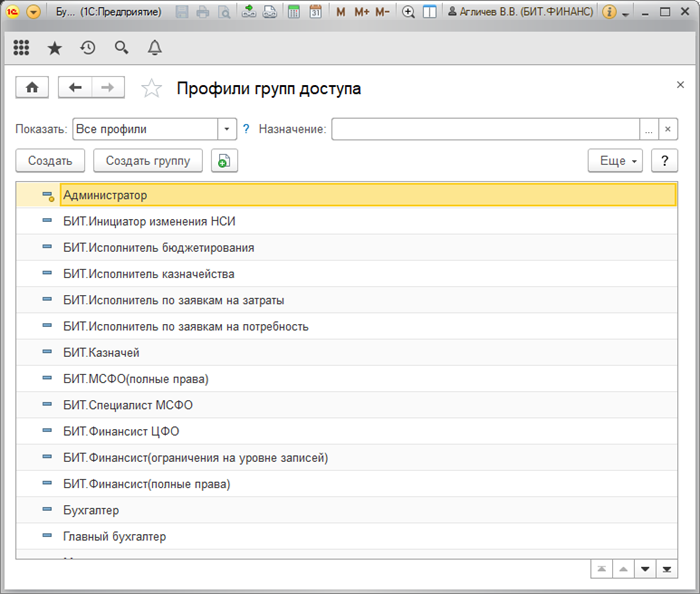
Task: Go to the Home page button
Action: coord(32,88)
